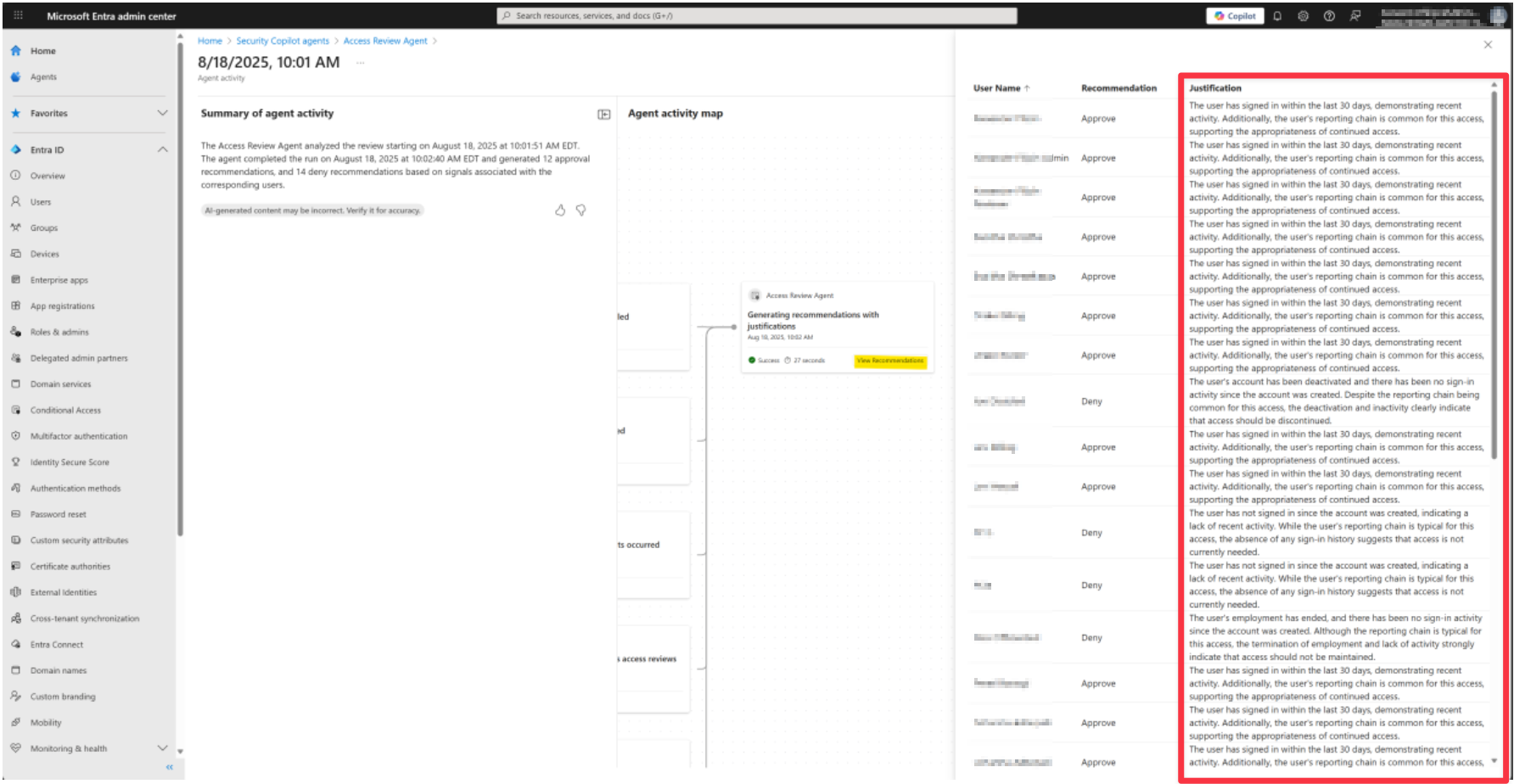The image size is (1514, 784).
Task: Give thumbs down on the summary
Action: tap(581, 210)
